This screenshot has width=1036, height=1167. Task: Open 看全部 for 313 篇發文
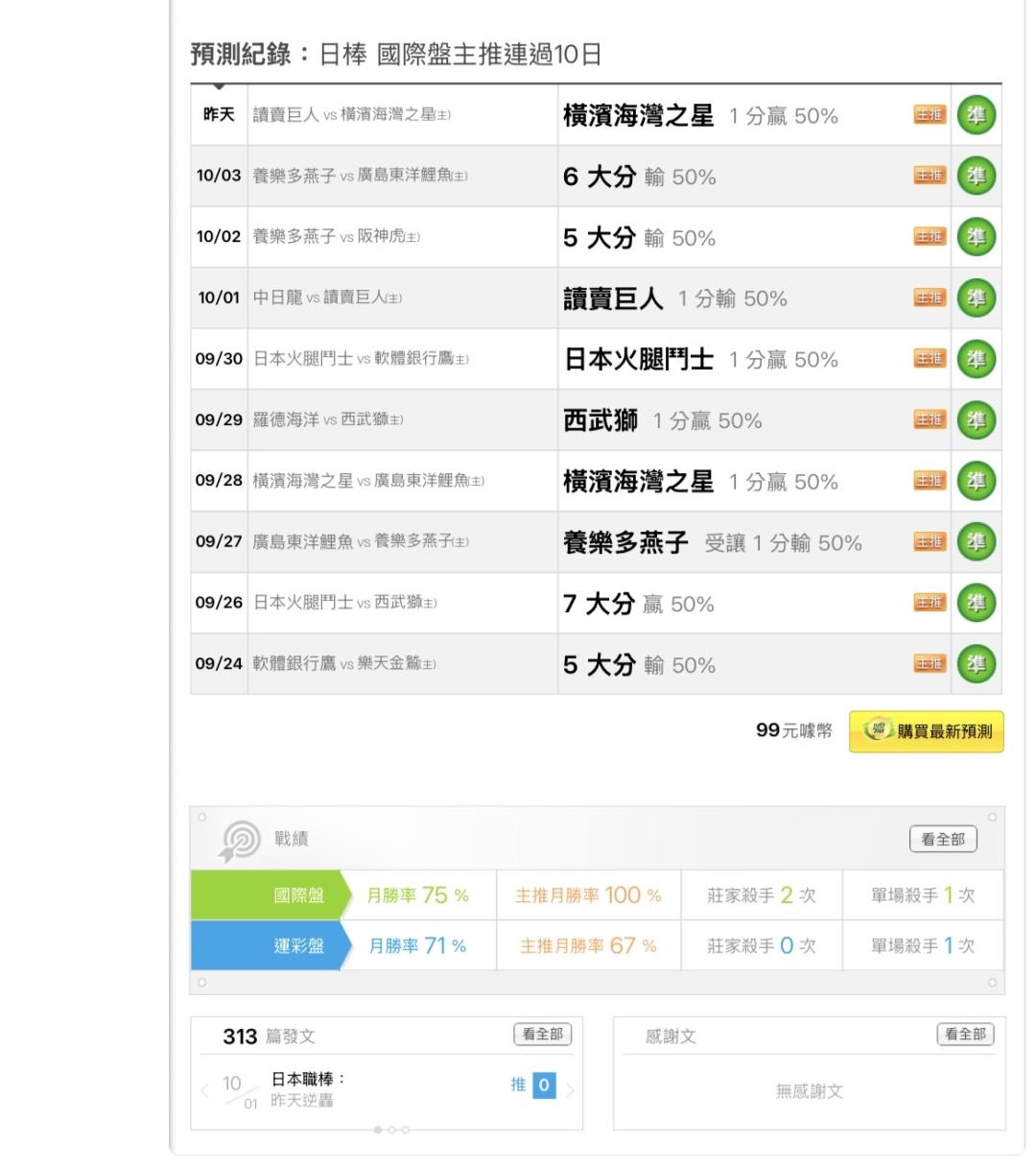point(542,1035)
